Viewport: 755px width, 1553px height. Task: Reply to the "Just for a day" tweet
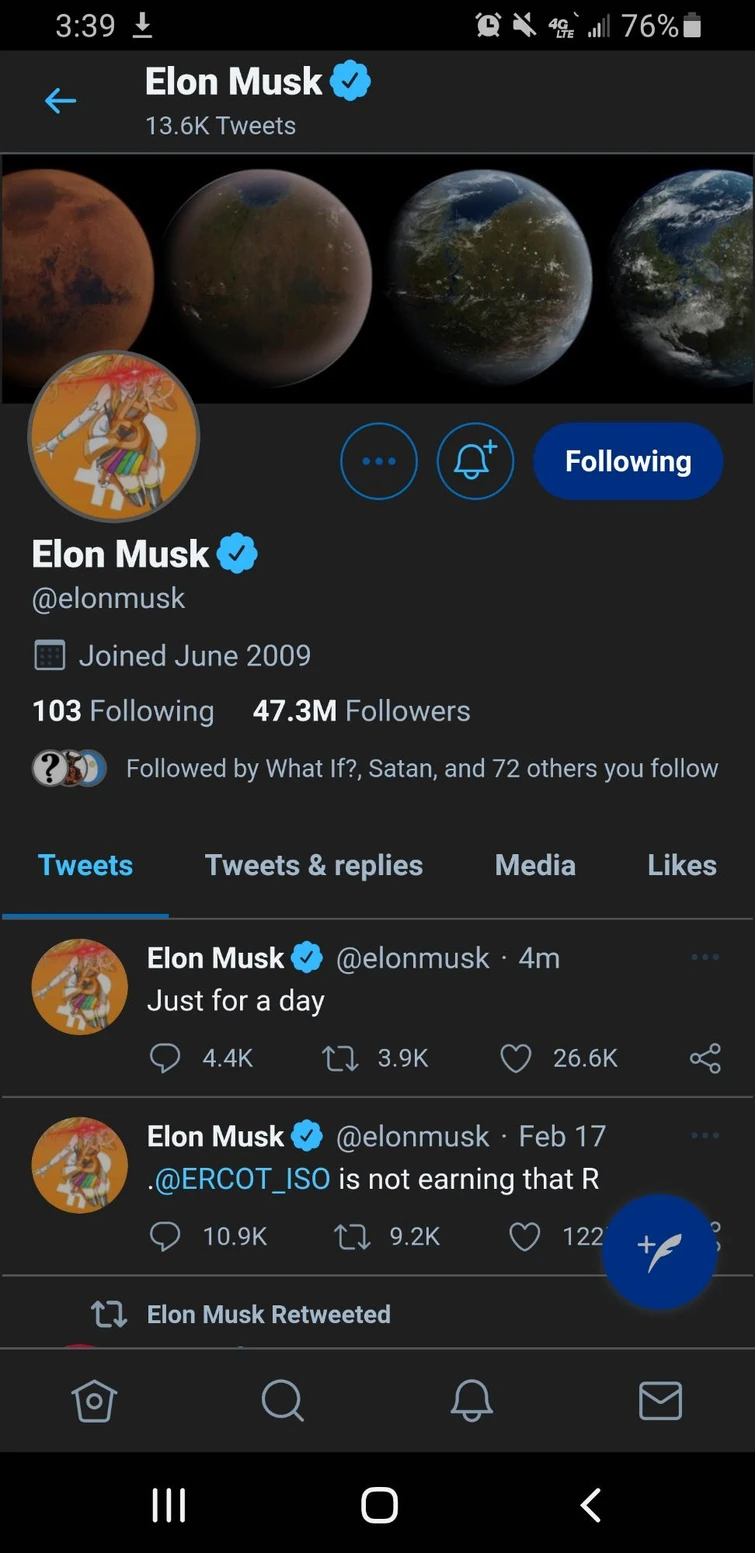point(165,1058)
